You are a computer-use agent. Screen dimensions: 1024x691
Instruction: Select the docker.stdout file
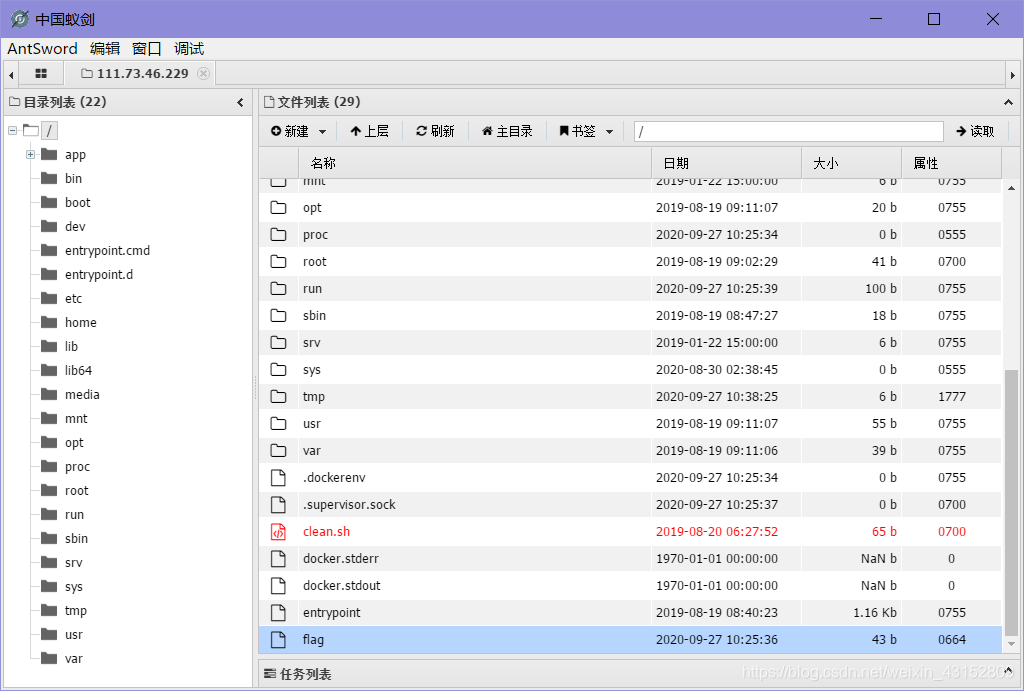pos(342,586)
